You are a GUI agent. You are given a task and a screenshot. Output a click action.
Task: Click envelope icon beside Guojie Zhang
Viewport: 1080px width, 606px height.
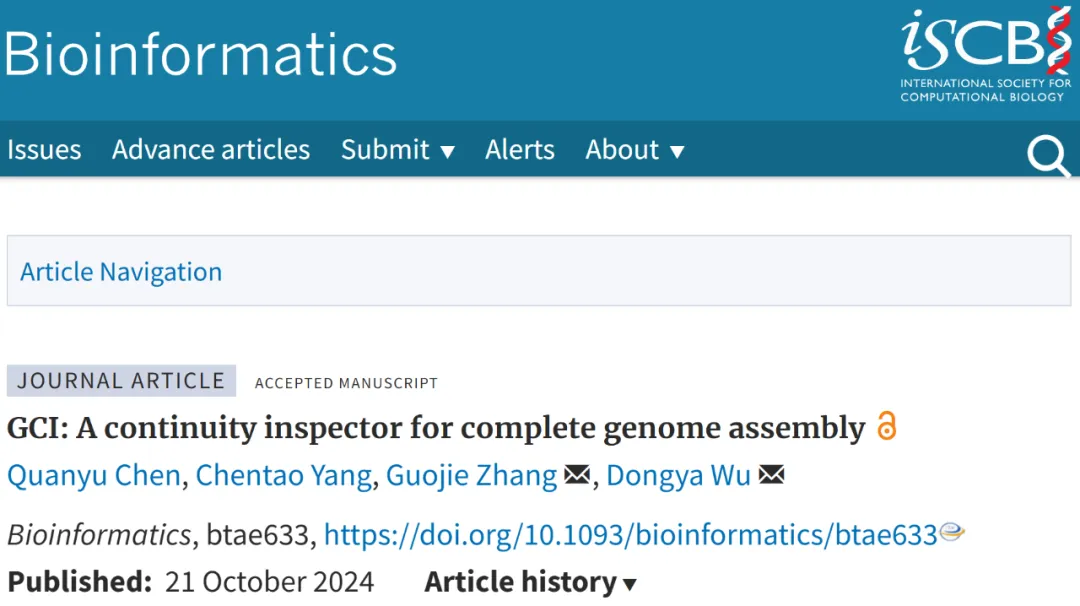[577, 475]
